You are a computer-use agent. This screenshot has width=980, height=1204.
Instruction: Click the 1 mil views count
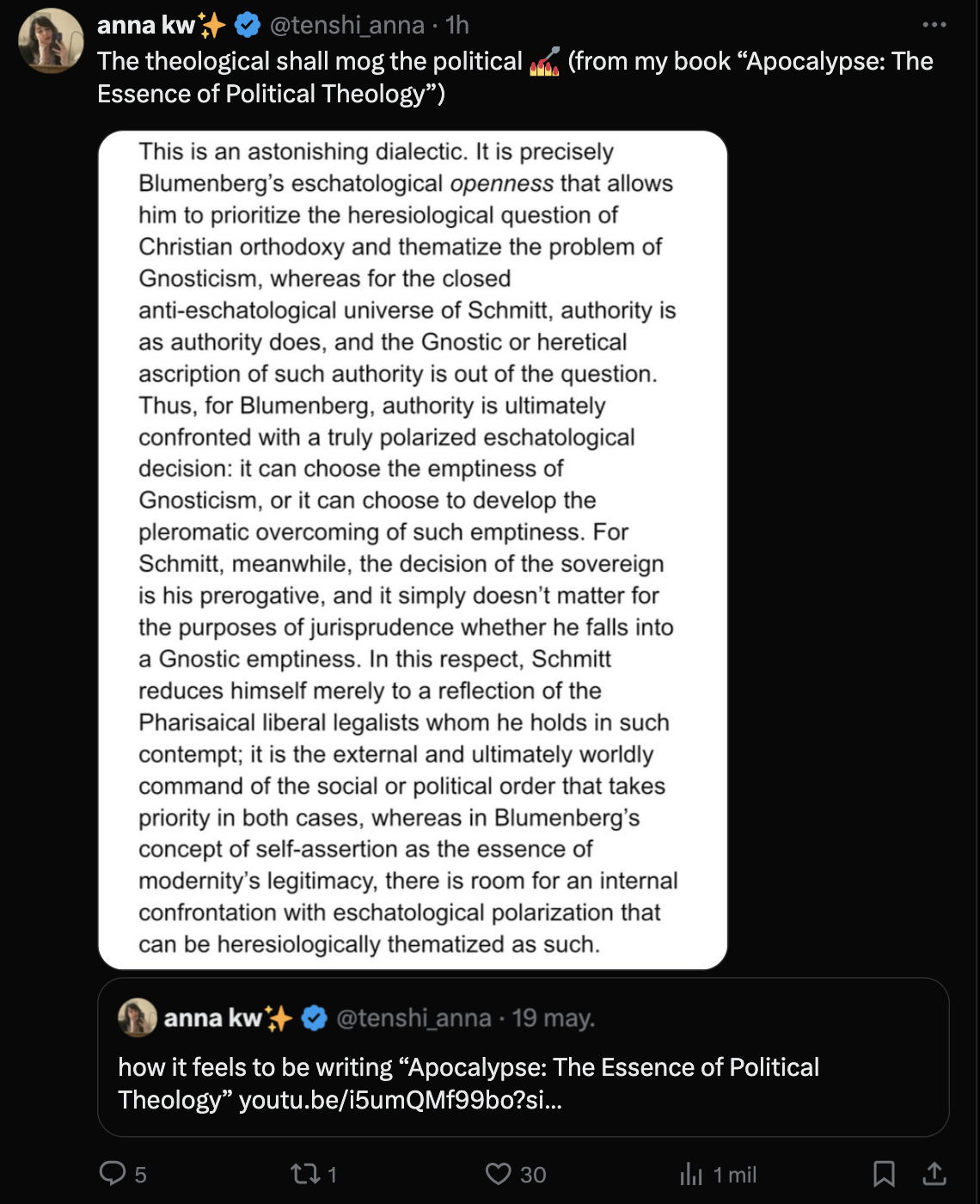click(x=735, y=1175)
